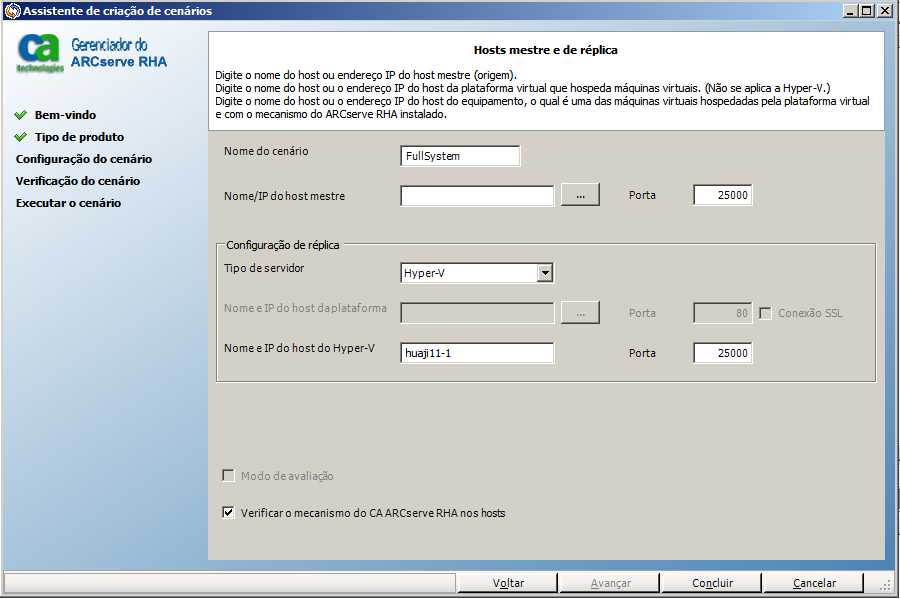Click the green checkmark beside Tipo de produto
This screenshot has width=900, height=599.
click(21, 137)
